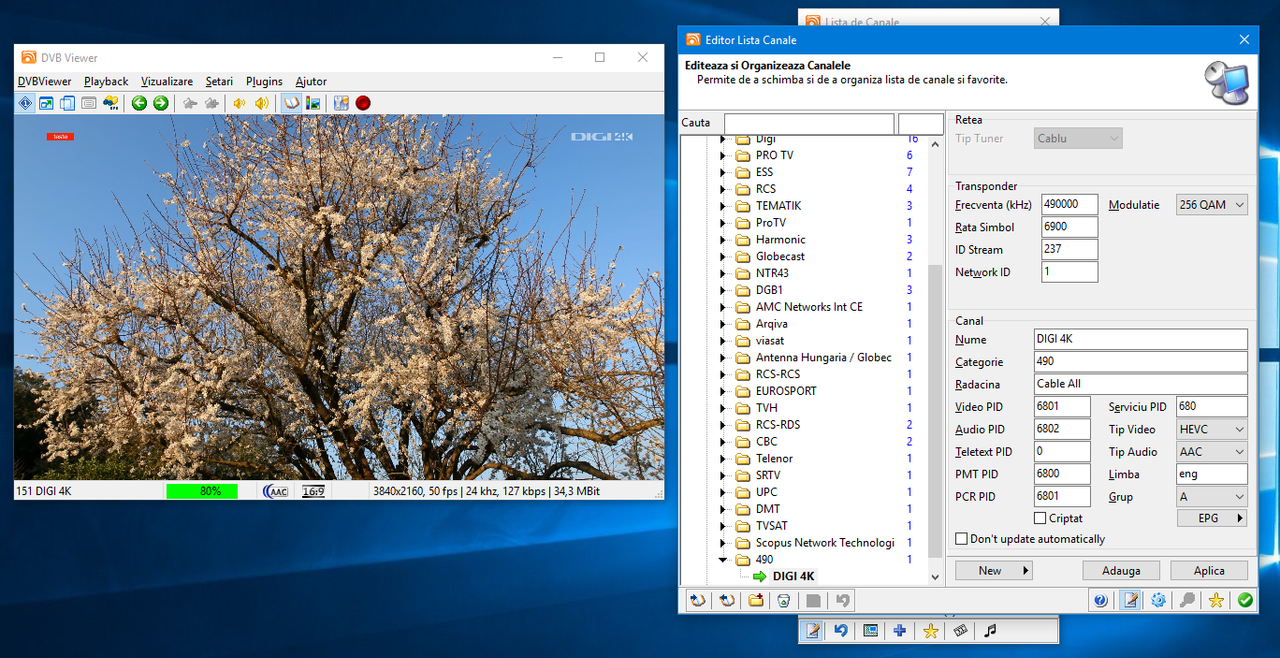Screen dimensions: 1280x658
Task: Expand the RCS-RDS folder in channel tree
Action: tap(723, 425)
